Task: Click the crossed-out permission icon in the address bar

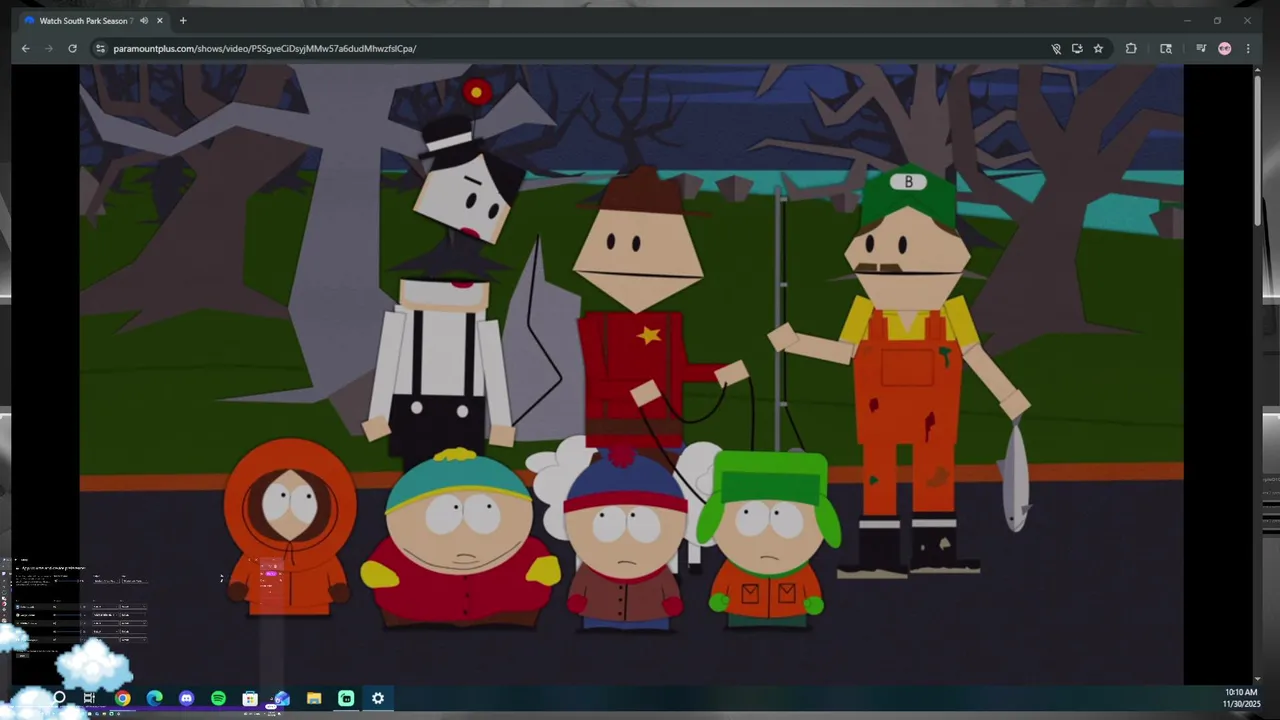Action: 1056,48
